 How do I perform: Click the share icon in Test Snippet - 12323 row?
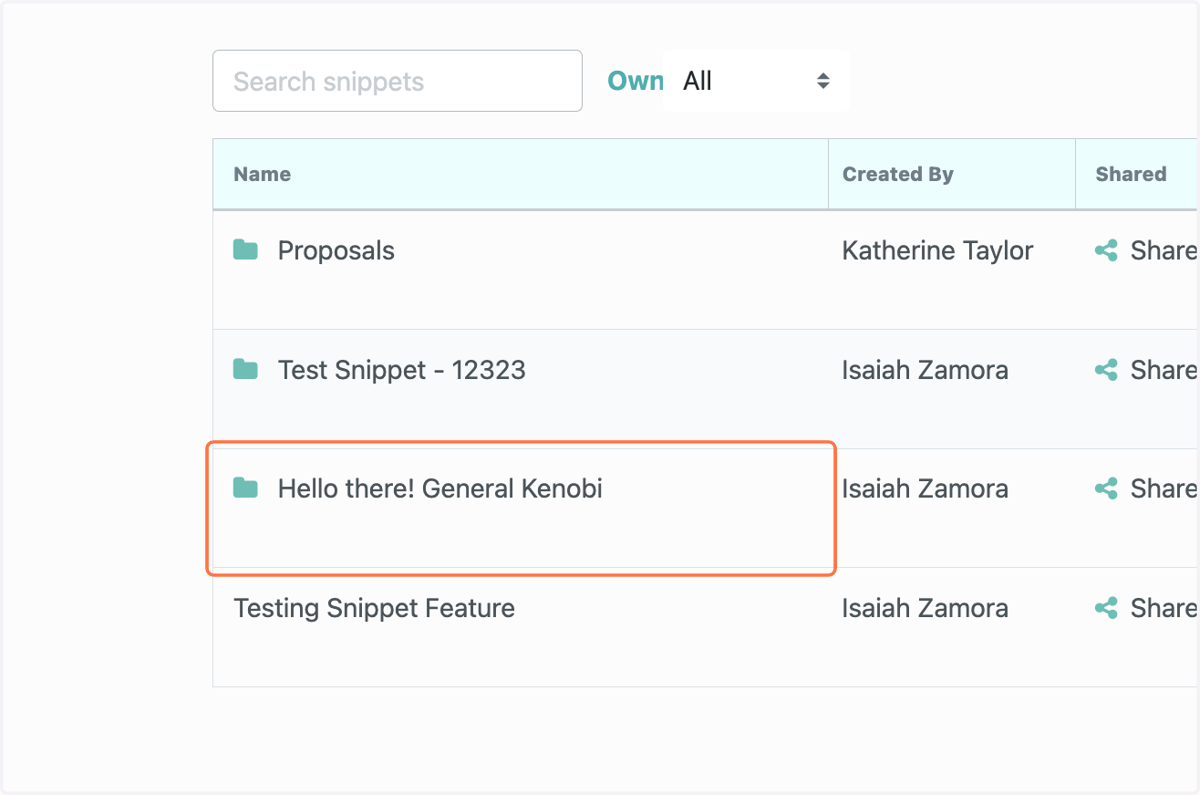pos(1106,370)
